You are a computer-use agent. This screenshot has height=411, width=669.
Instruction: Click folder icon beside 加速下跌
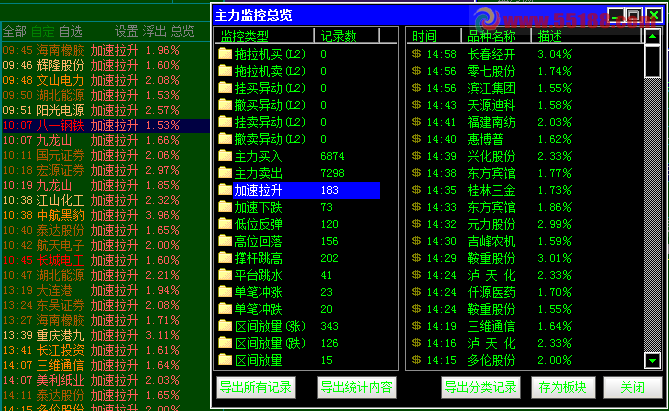pyautogui.click(x=225, y=207)
